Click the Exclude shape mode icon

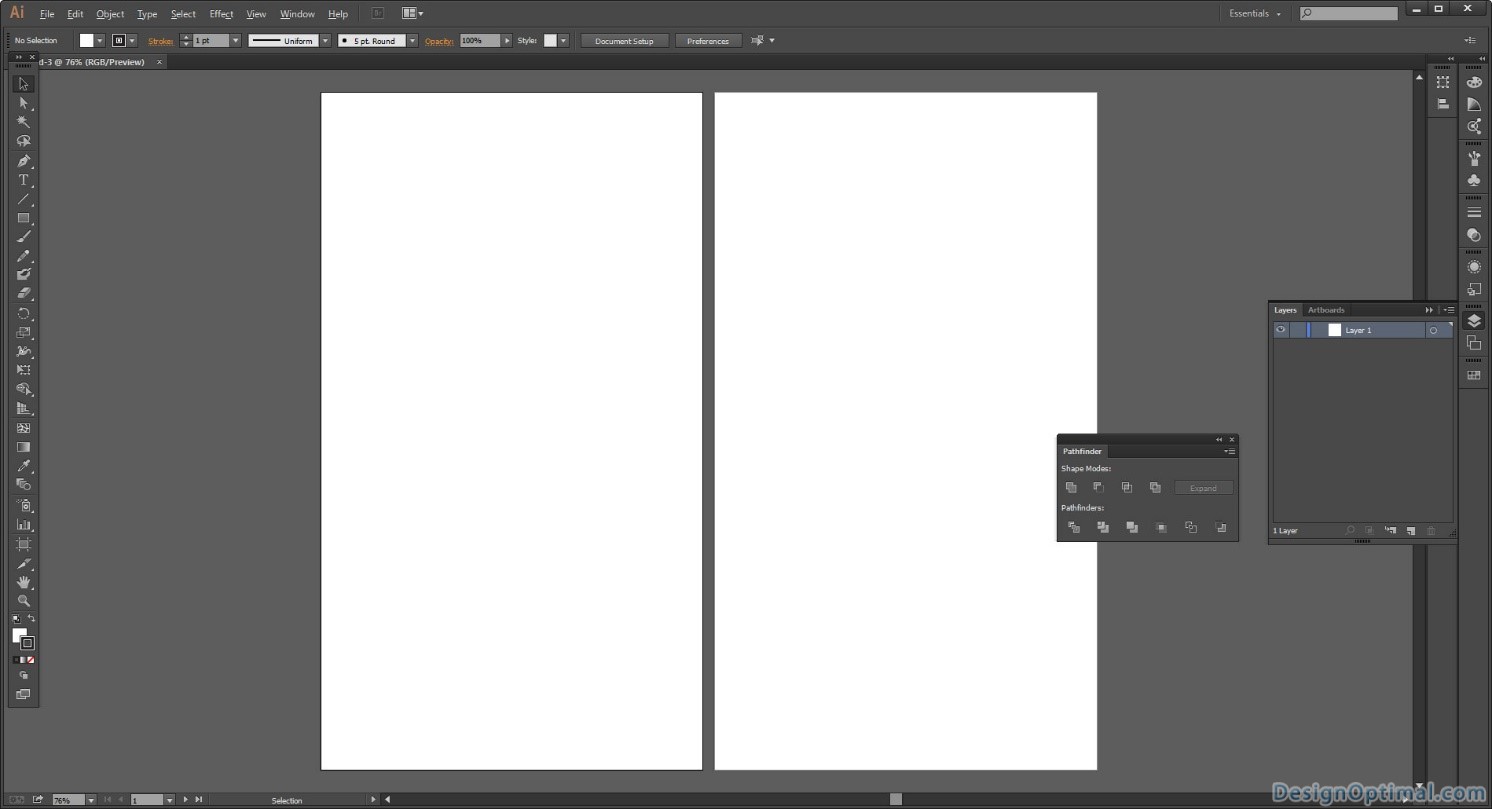[x=1155, y=487]
